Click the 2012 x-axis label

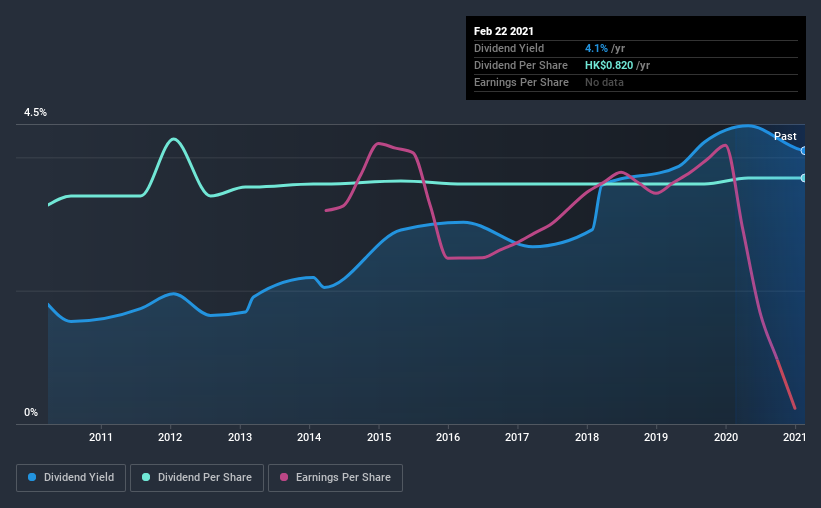(170, 437)
